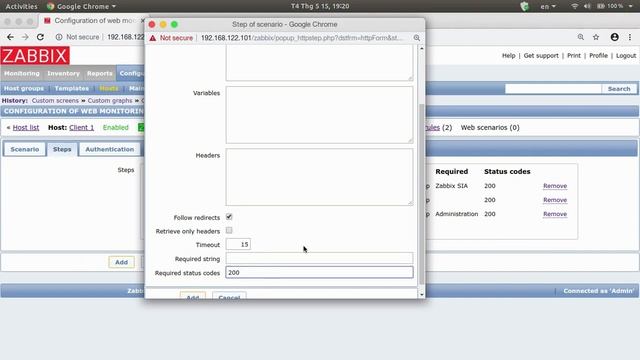The image size is (640, 360).
Task: Remove the Zabbix SIA step
Action: (x=555, y=186)
